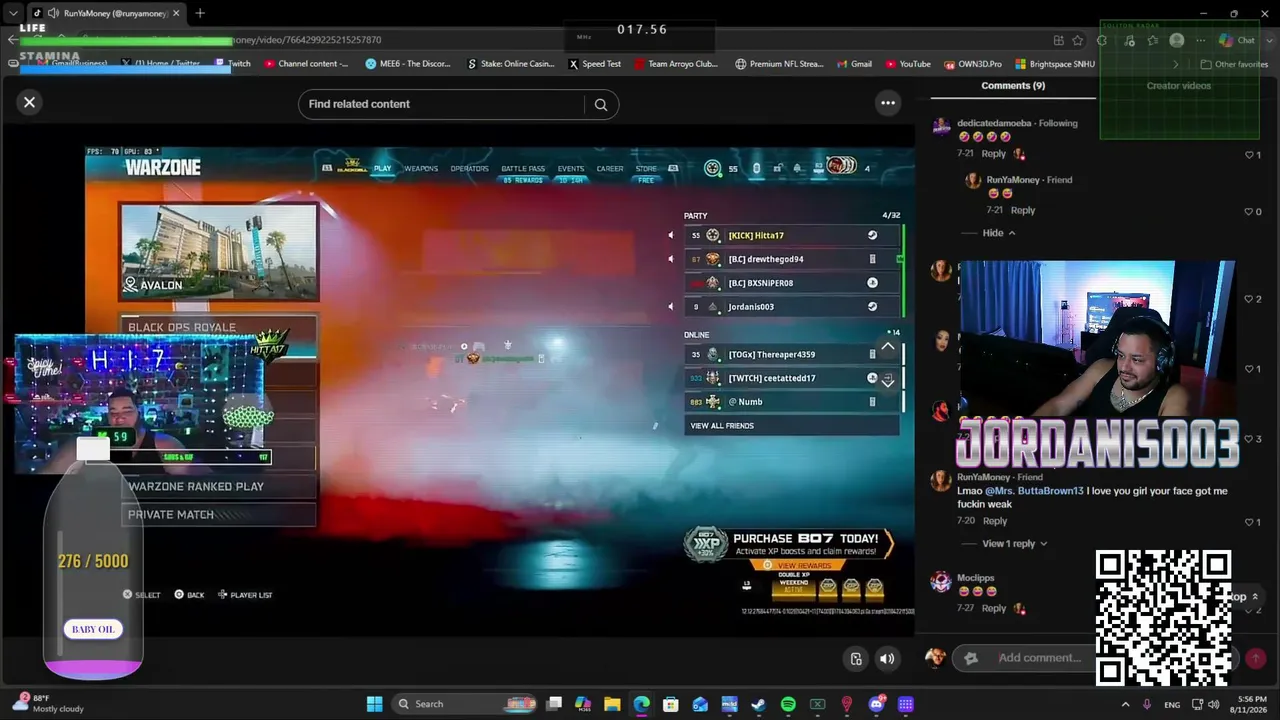Reply to RunYaMoney's 7-21 emoji reply
Viewport: 1280px width, 720px height.
1023,211
